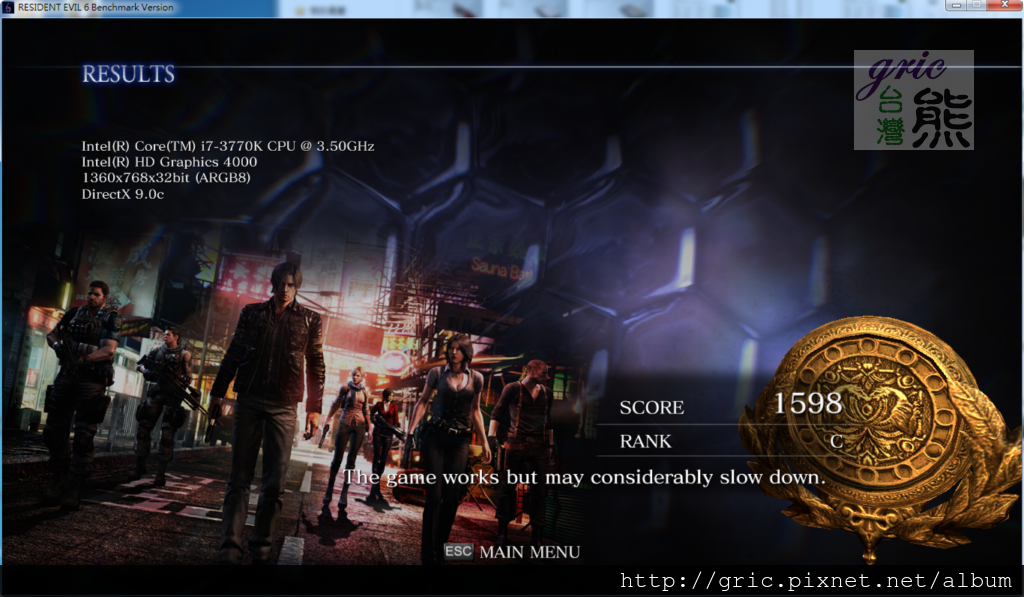Select the MAIN MENU option
The image size is (1024, 597).
pyautogui.click(x=529, y=553)
